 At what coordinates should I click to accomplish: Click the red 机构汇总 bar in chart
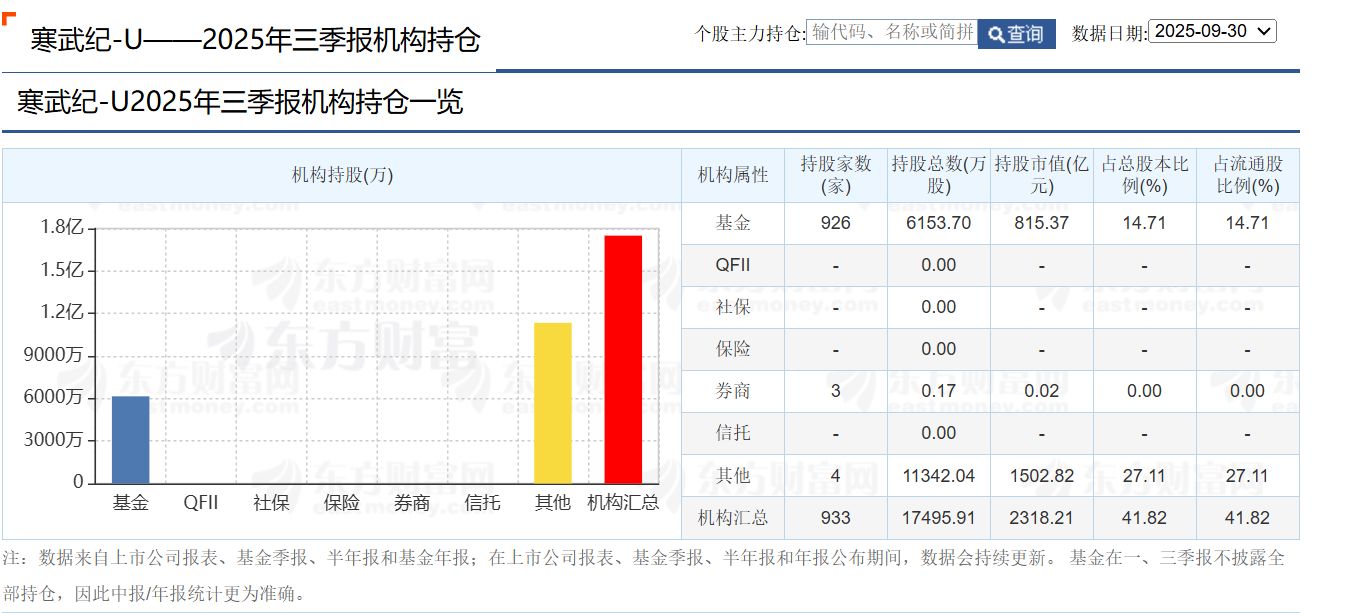click(623, 359)
